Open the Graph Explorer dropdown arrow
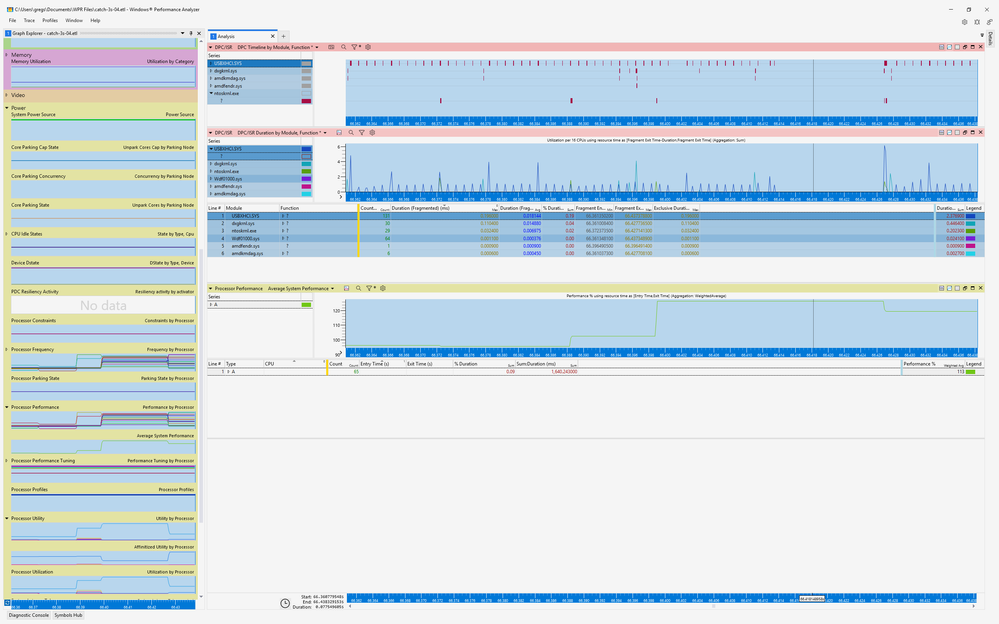 coord(182,33)
